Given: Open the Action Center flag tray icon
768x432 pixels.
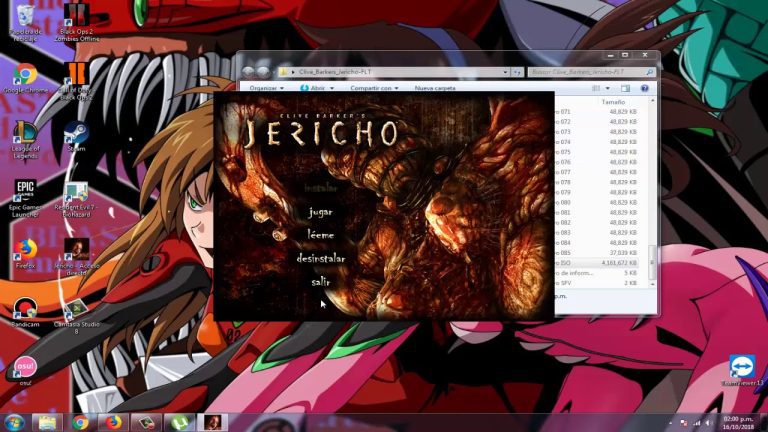Looking at the screenshot, I should click(x=684, y=423).
